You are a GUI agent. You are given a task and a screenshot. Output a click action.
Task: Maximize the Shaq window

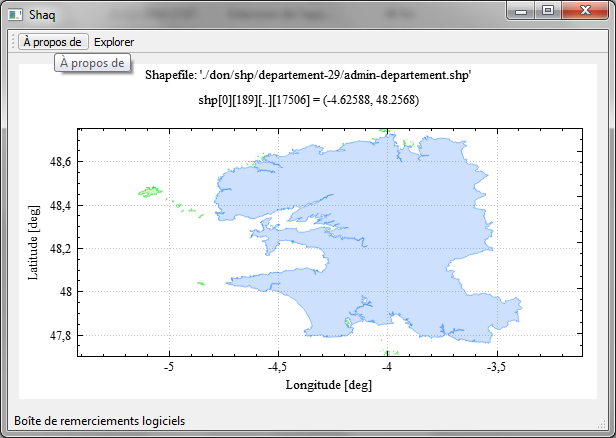coord(548,10)
